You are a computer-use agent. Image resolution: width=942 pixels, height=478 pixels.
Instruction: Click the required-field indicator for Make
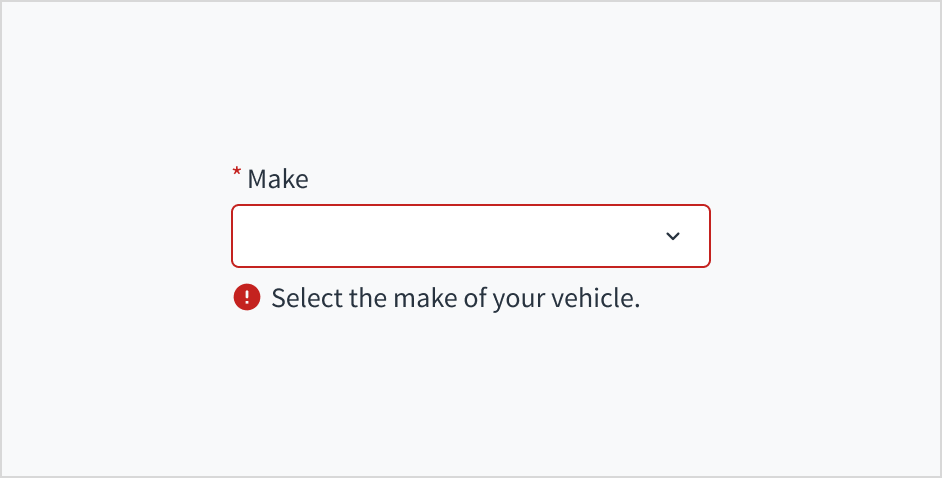pyautogui.click(x=237, y=175)
